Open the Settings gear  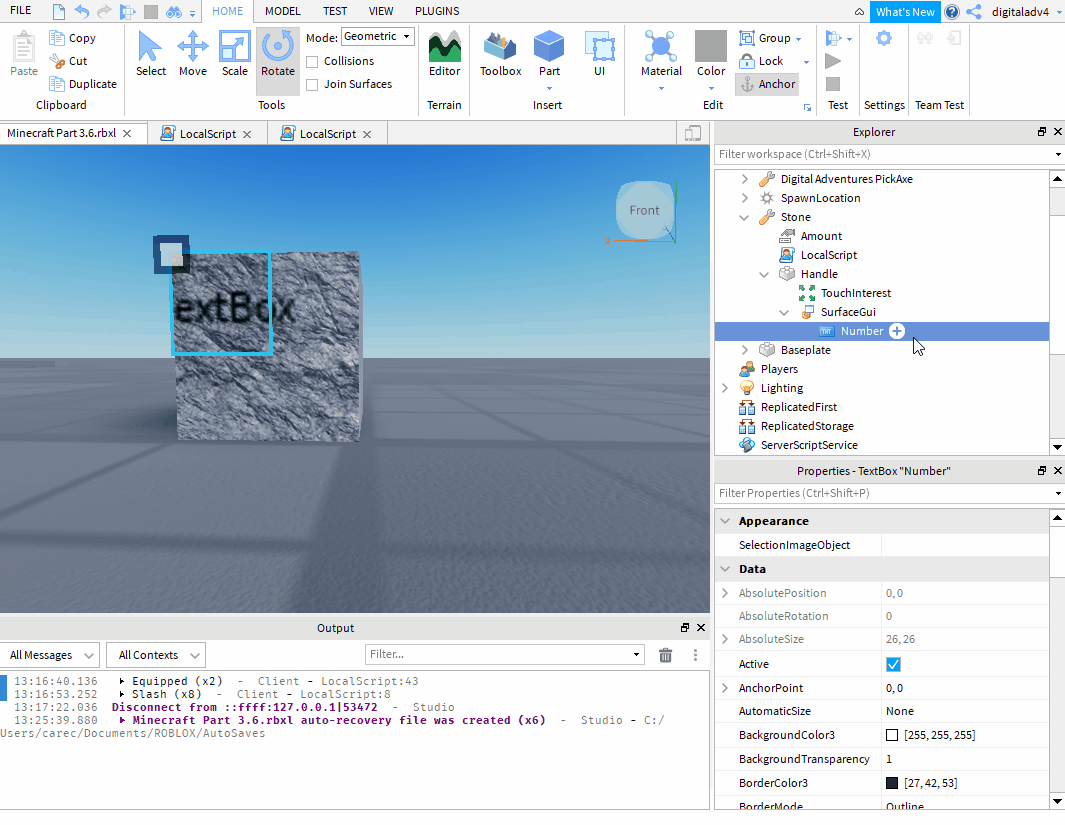click(884, 38)
